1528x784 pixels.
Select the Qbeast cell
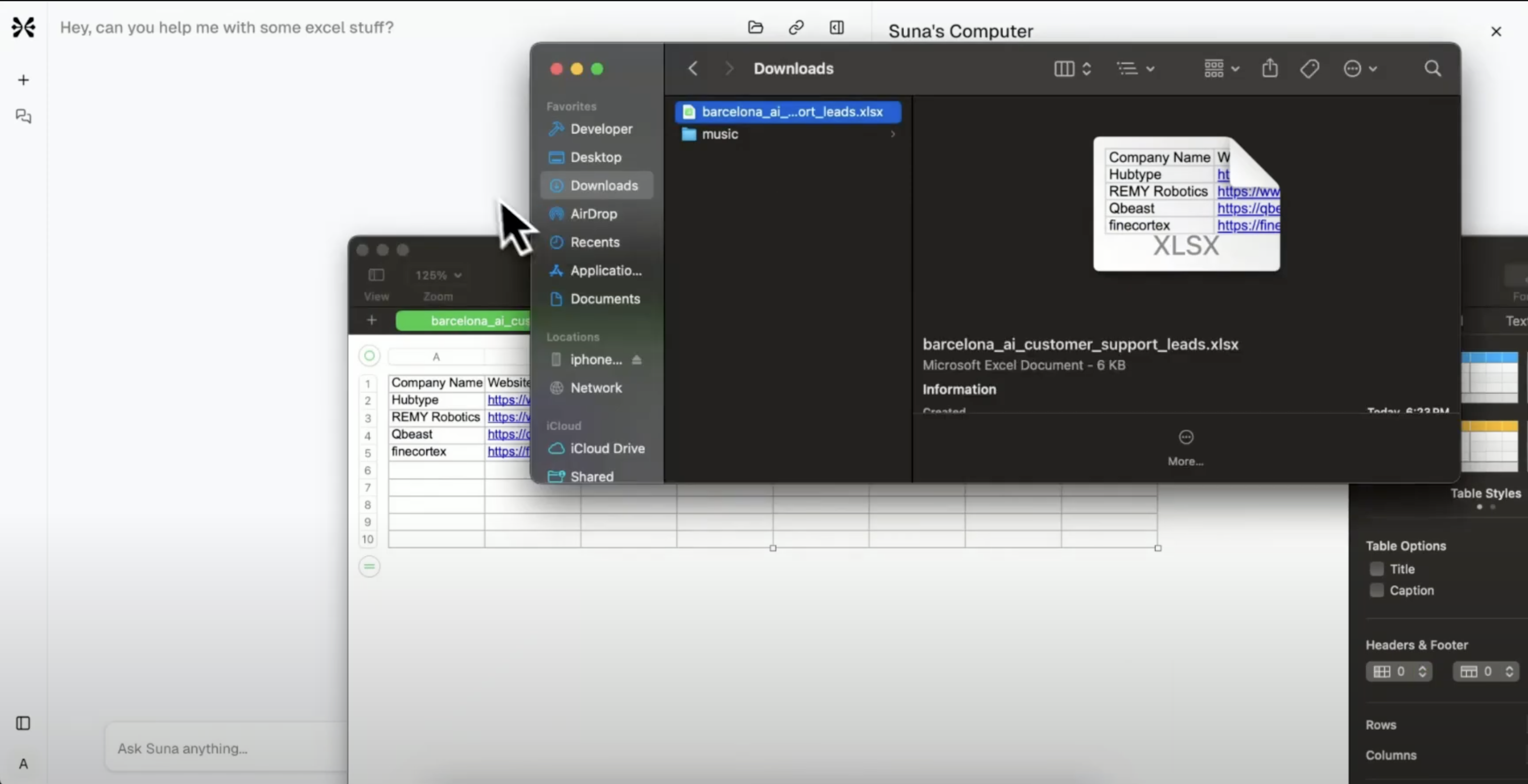[437, 434]
